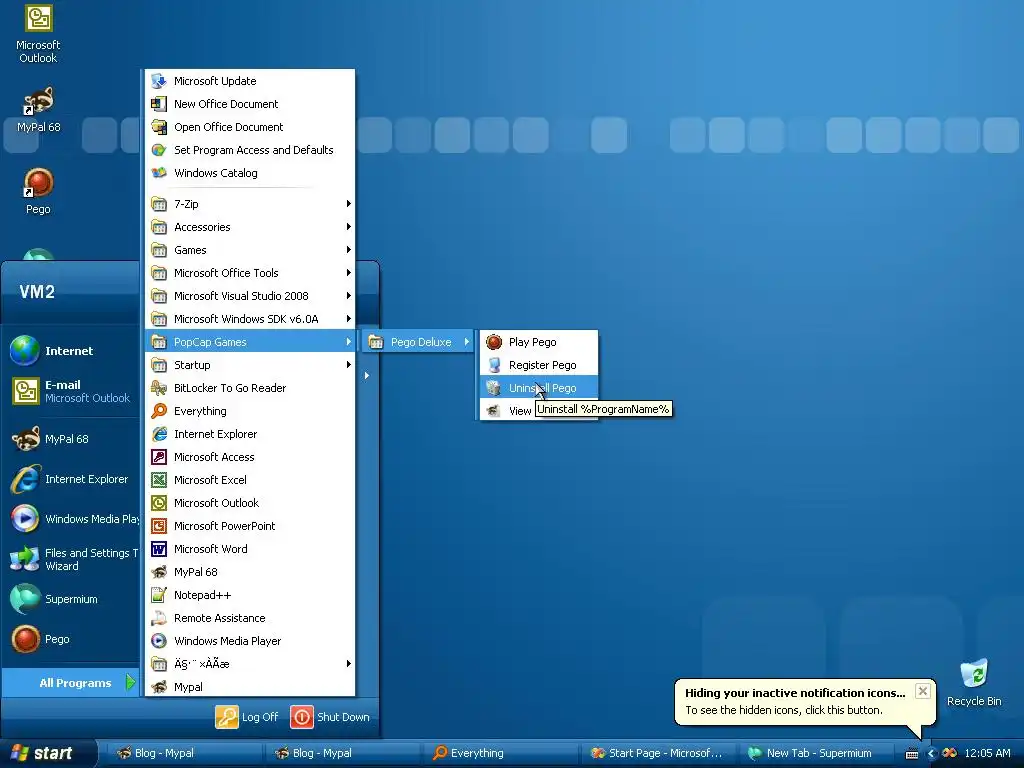Choose New Office Document entry
Image resolution: width=1024 pixels, height=768 pixels.
pyautogui.click(x=250, y=104)
